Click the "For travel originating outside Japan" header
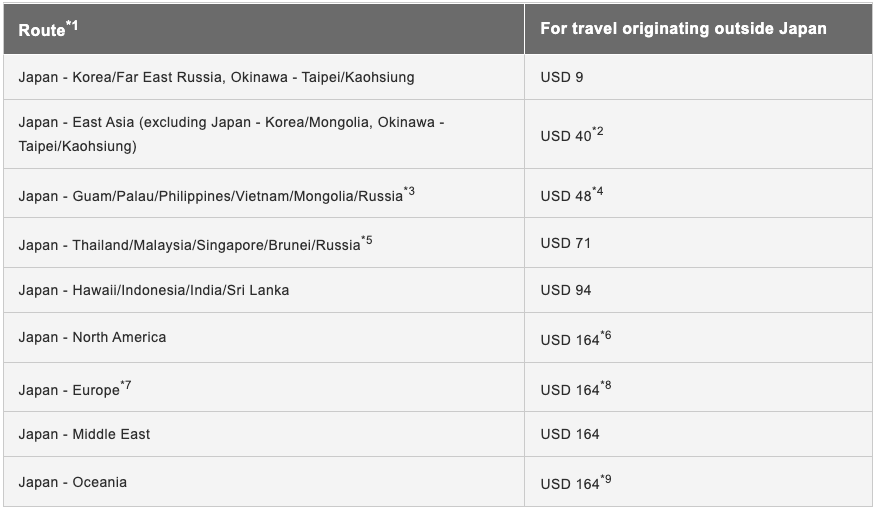Image resolution: width=876 pixels, height=511 pixels. coord(683,29)
